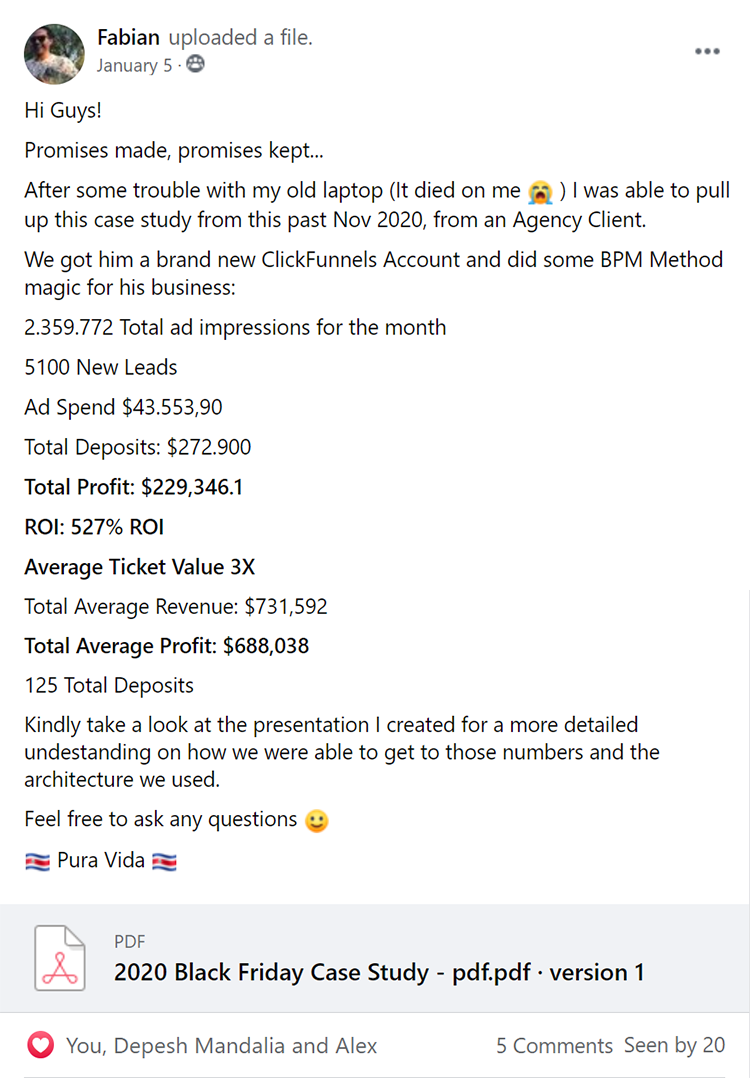Click the 'uploaded a file.' text
This screenshot has width=750, height=1078.
[x=240, y=38]
